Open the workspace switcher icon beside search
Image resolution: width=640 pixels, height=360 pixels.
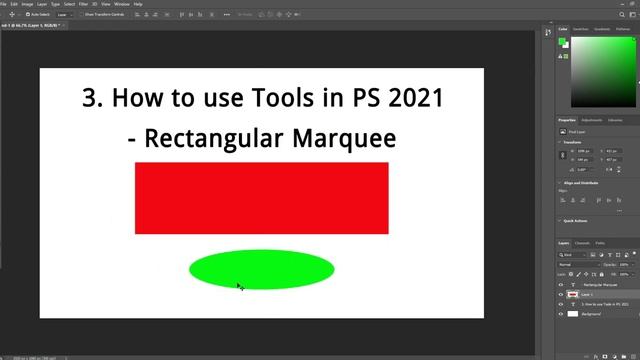(x=632, y=14)
